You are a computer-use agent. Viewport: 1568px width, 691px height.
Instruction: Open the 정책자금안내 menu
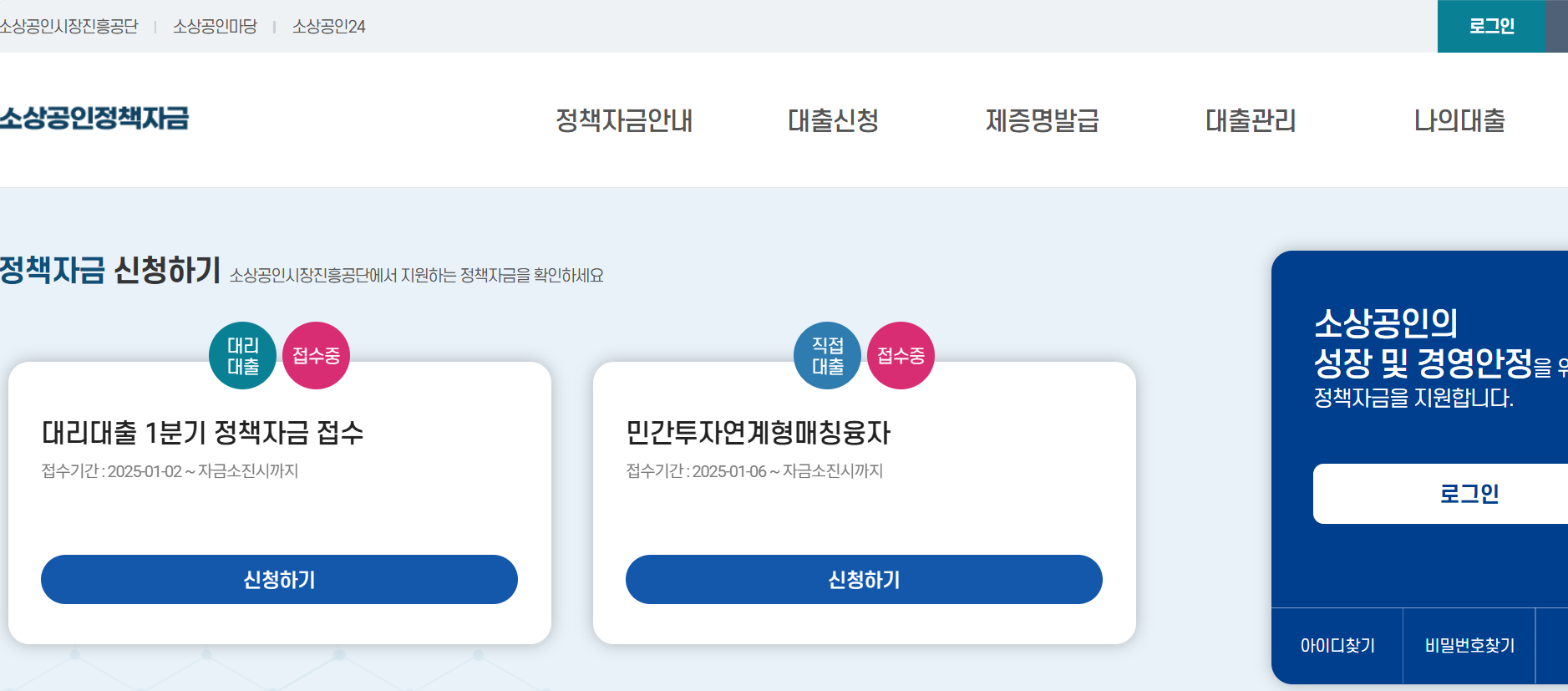(x=625, y=122)
